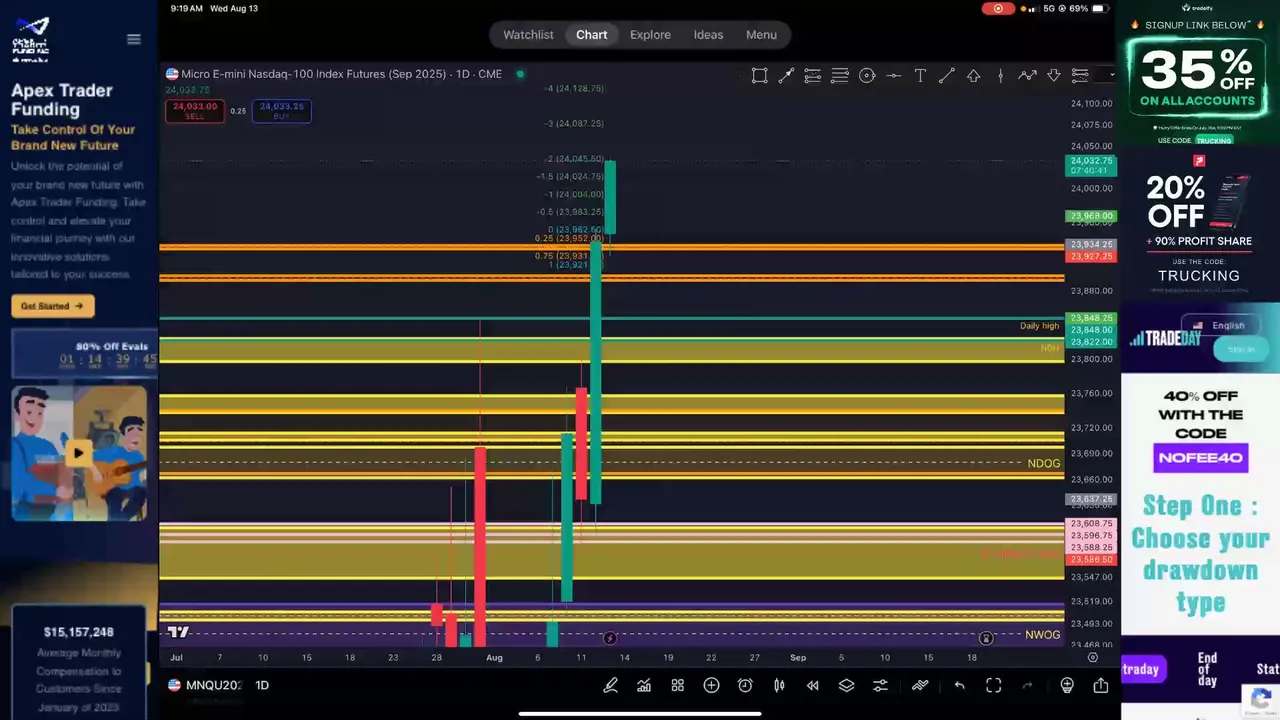This screenshot has height=720, width=1280.
Task: Click the NDOG level label
Action: pyautogui.click(x=1043, y=464)
